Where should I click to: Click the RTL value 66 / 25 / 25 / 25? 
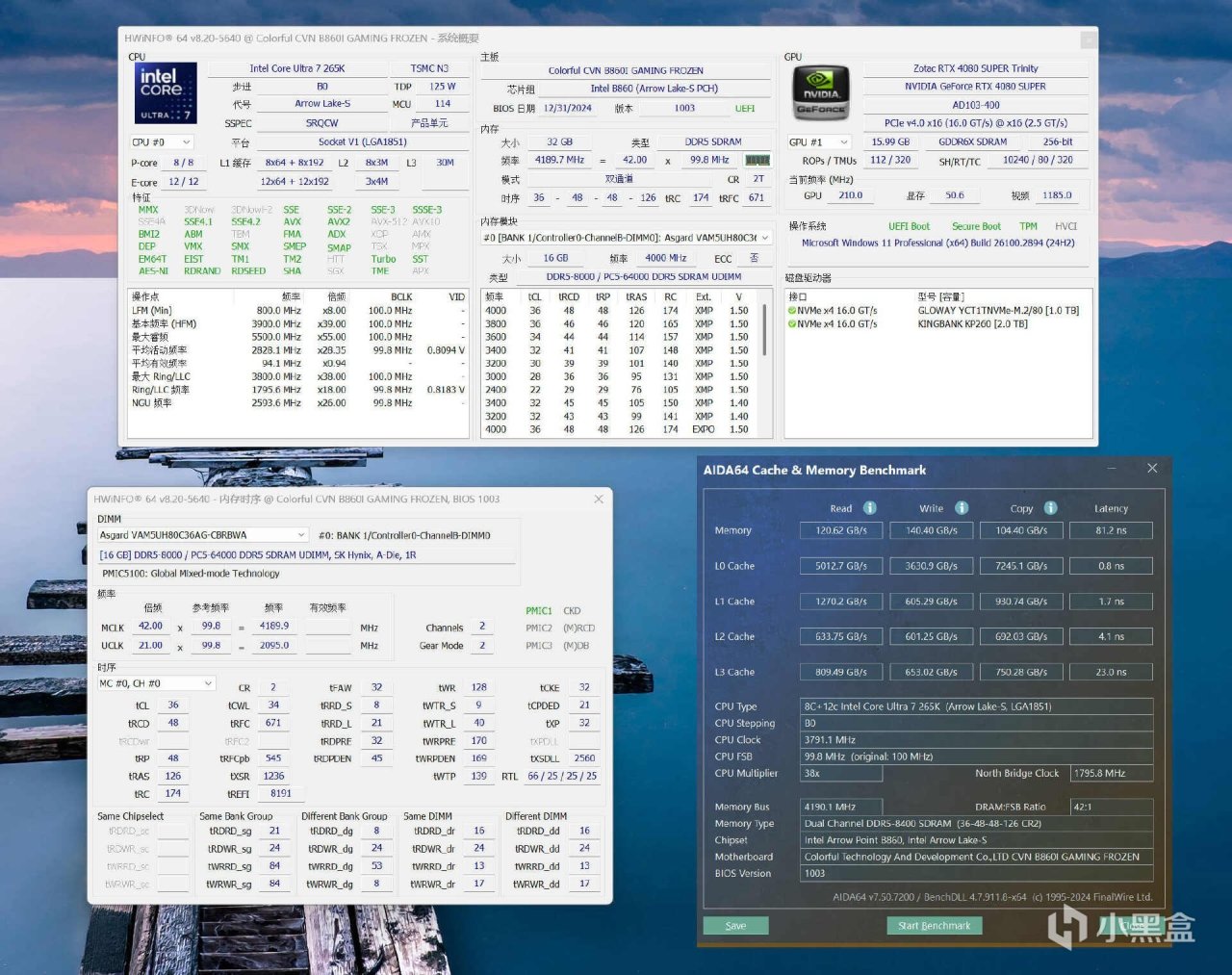(x=562, y=776)
